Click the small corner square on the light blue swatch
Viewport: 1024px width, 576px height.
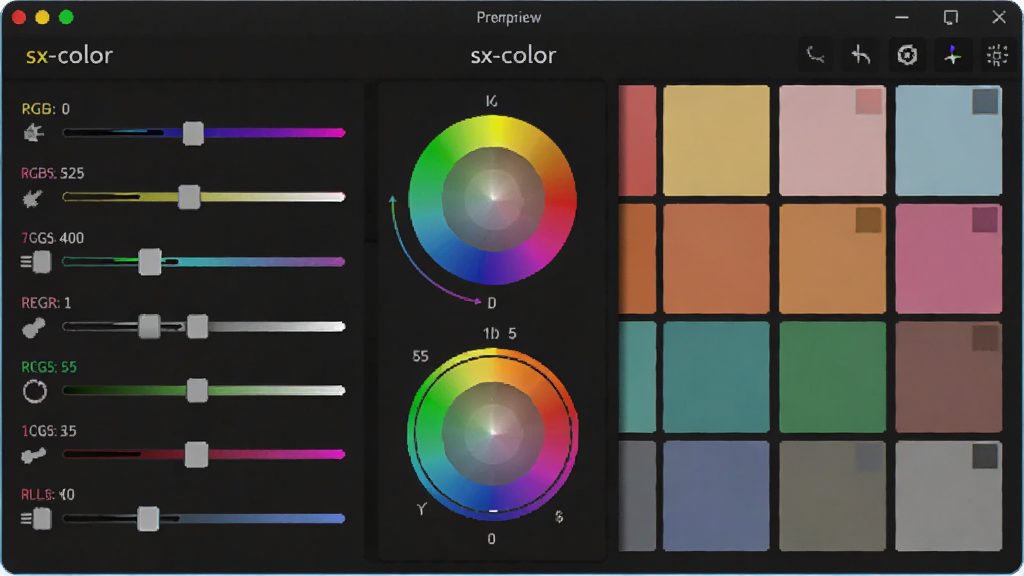click(985, 102)
